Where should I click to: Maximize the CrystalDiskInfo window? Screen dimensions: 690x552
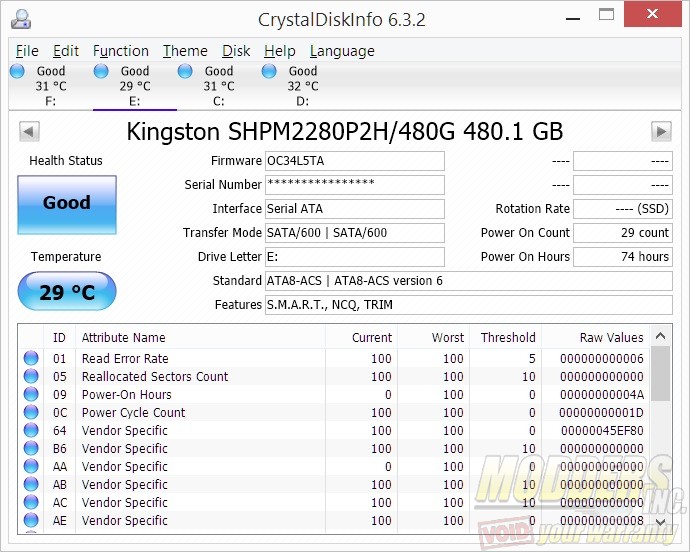[606, 15]
